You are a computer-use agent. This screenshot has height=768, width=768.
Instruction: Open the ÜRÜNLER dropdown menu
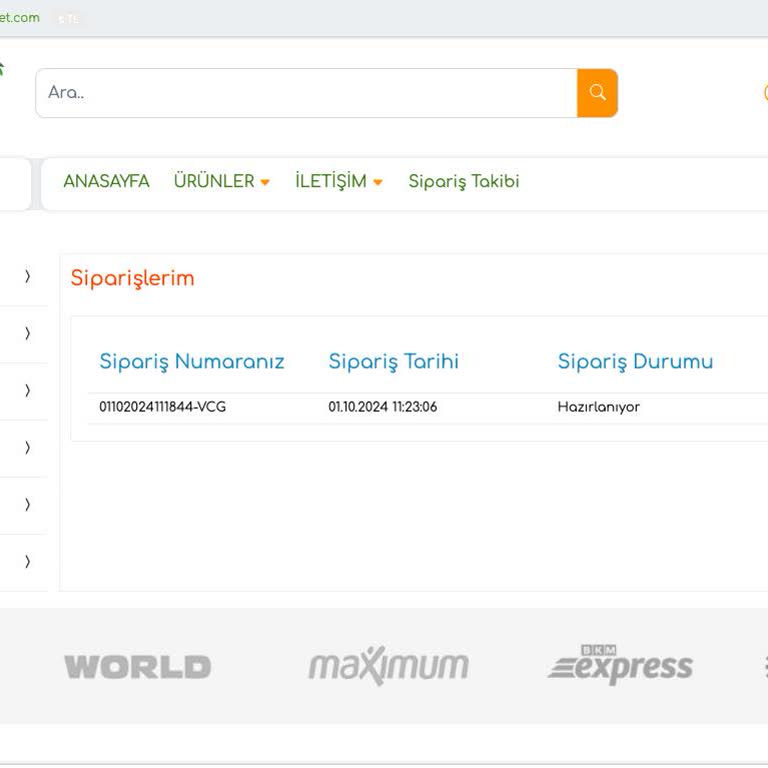click(214, 182)
